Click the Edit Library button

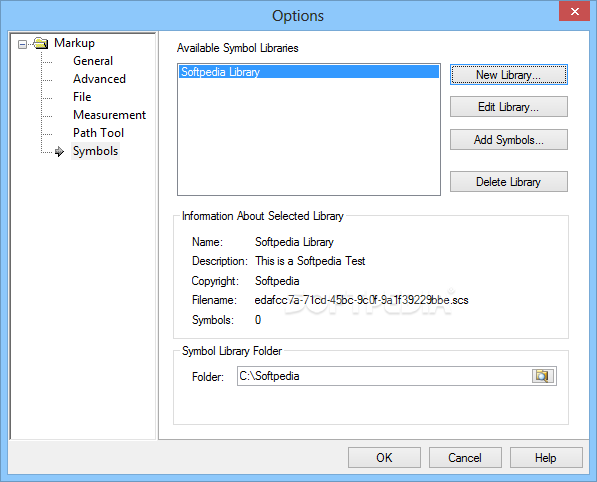(509, 107)
